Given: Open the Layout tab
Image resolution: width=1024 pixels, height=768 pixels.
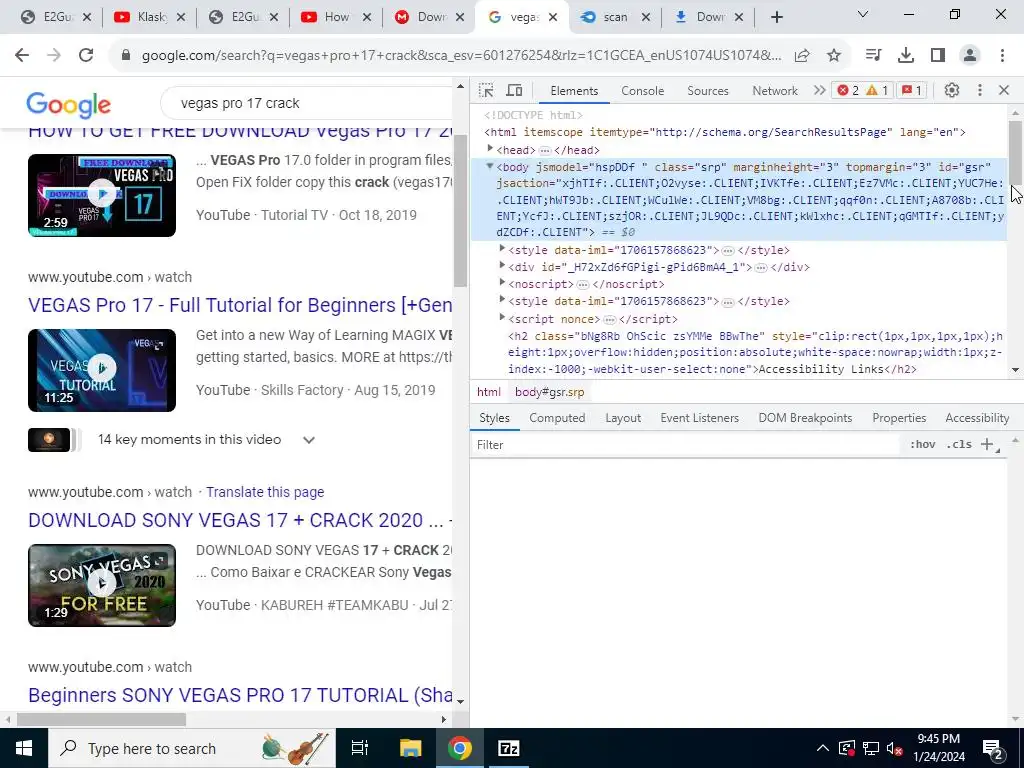Looking at the screenshot, I should pos(623,418).
